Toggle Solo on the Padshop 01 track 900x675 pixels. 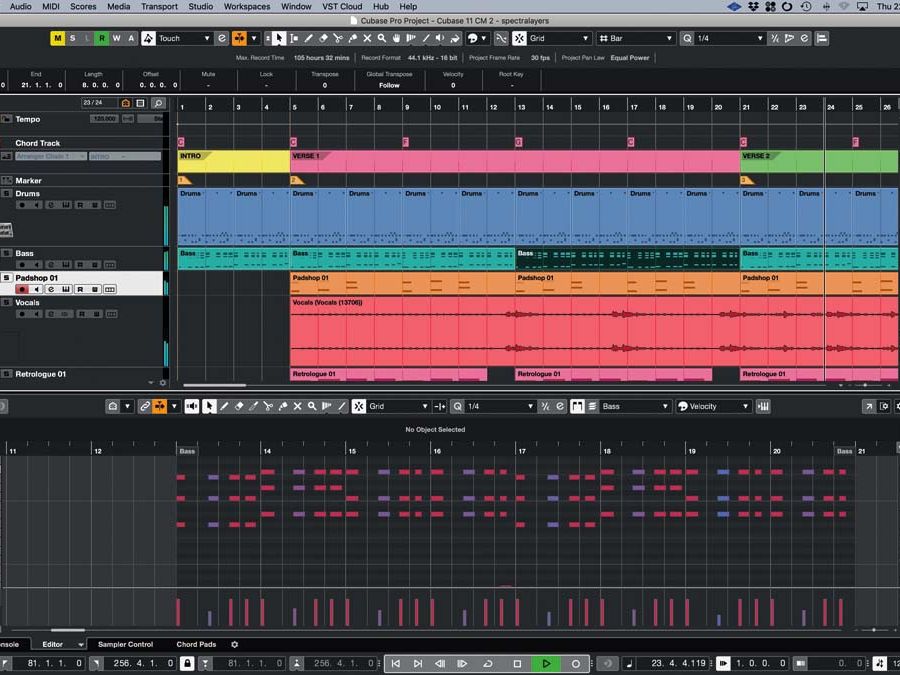coord(6,278)
